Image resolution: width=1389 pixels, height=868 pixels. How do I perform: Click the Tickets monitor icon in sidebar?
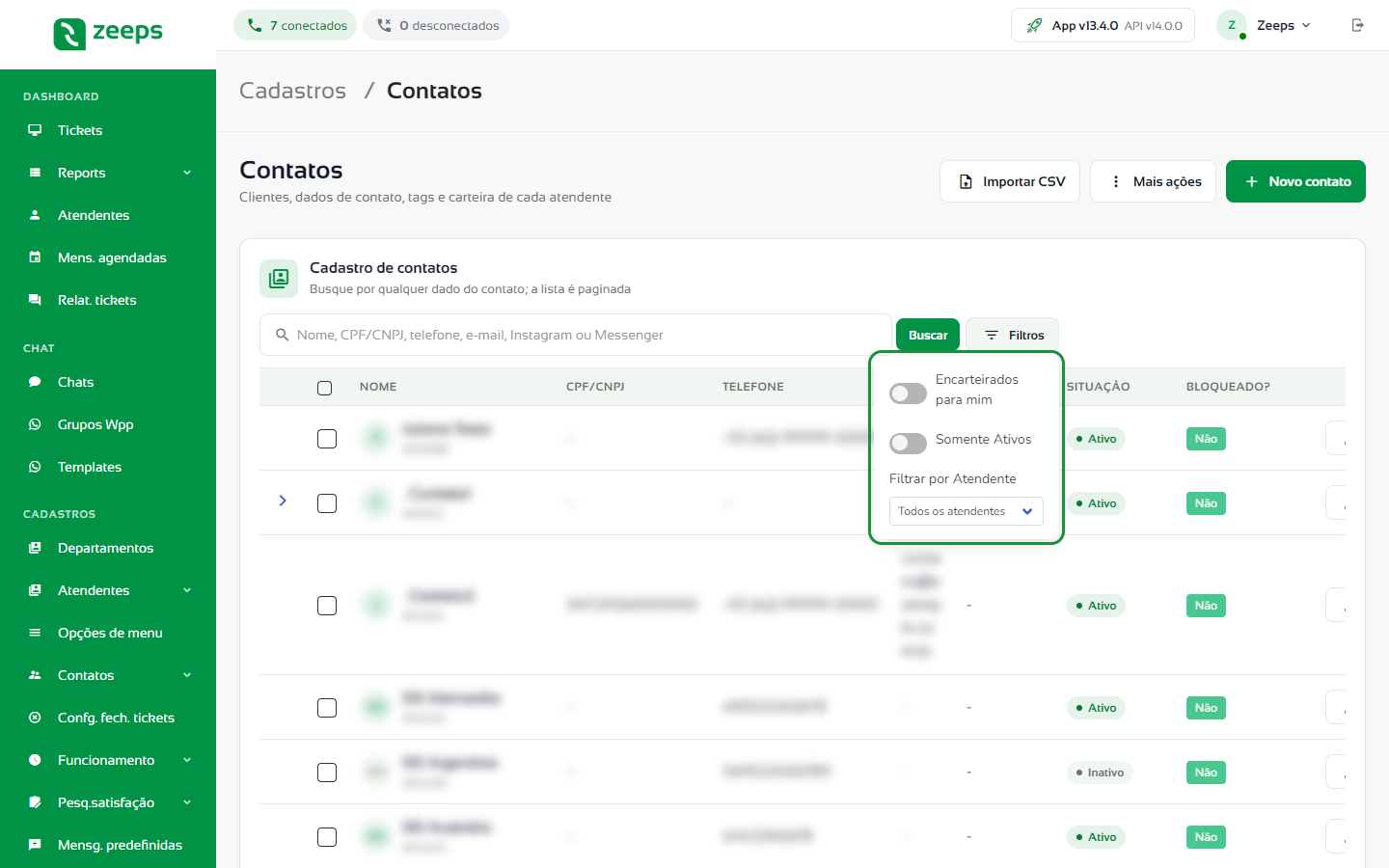tap(35, 130)
